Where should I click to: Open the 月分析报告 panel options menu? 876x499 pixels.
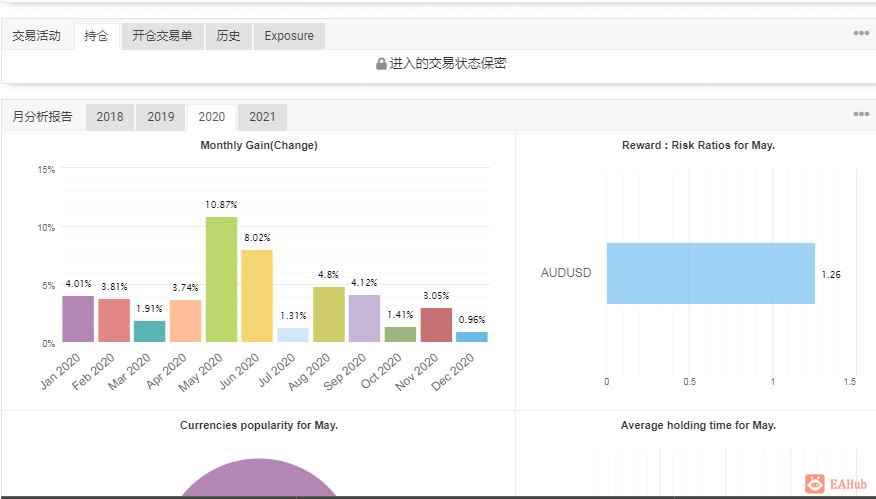pos(861,114)
